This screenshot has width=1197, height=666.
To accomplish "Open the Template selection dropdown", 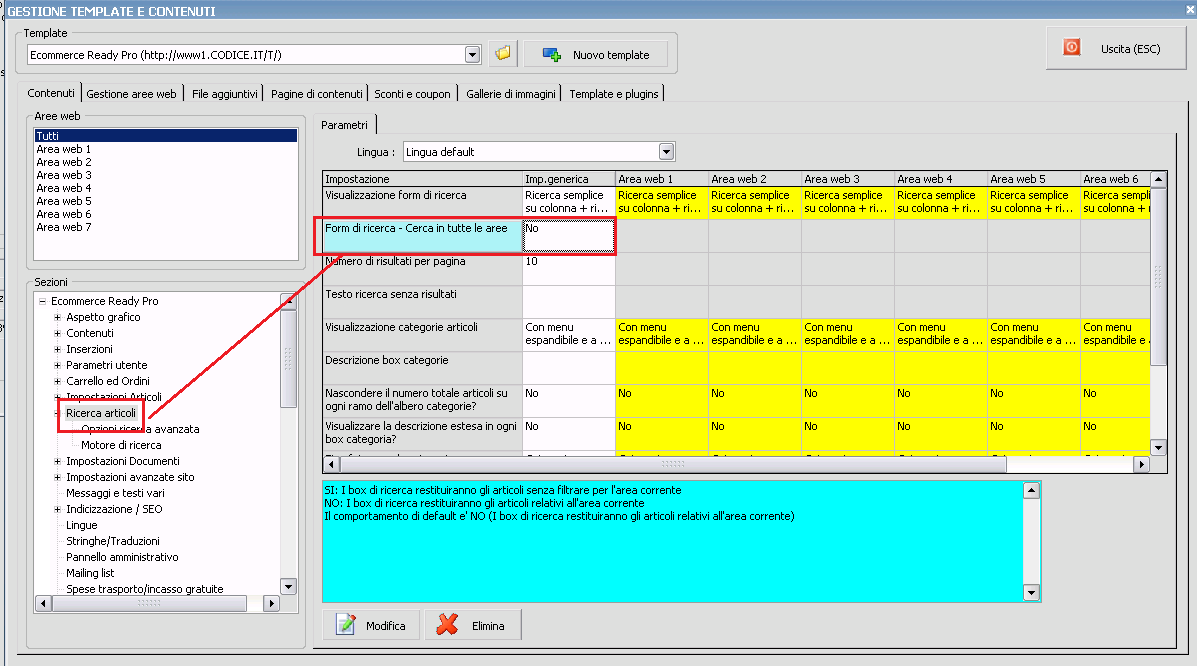I will [473, 54].
